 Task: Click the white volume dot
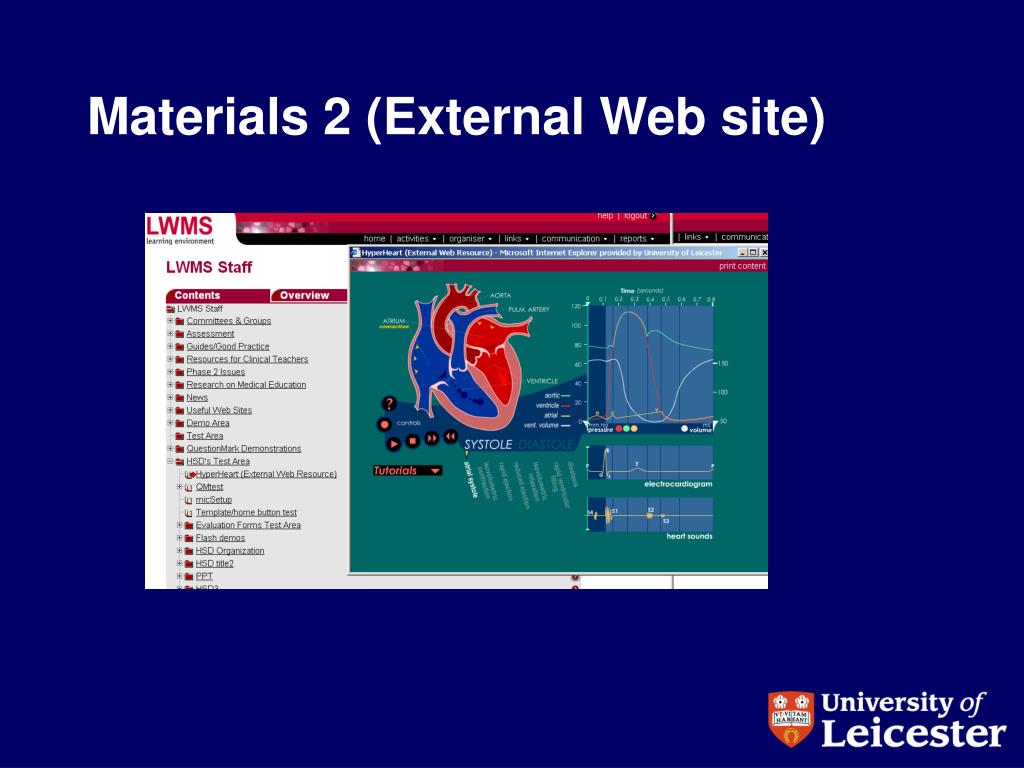(684, 429)
